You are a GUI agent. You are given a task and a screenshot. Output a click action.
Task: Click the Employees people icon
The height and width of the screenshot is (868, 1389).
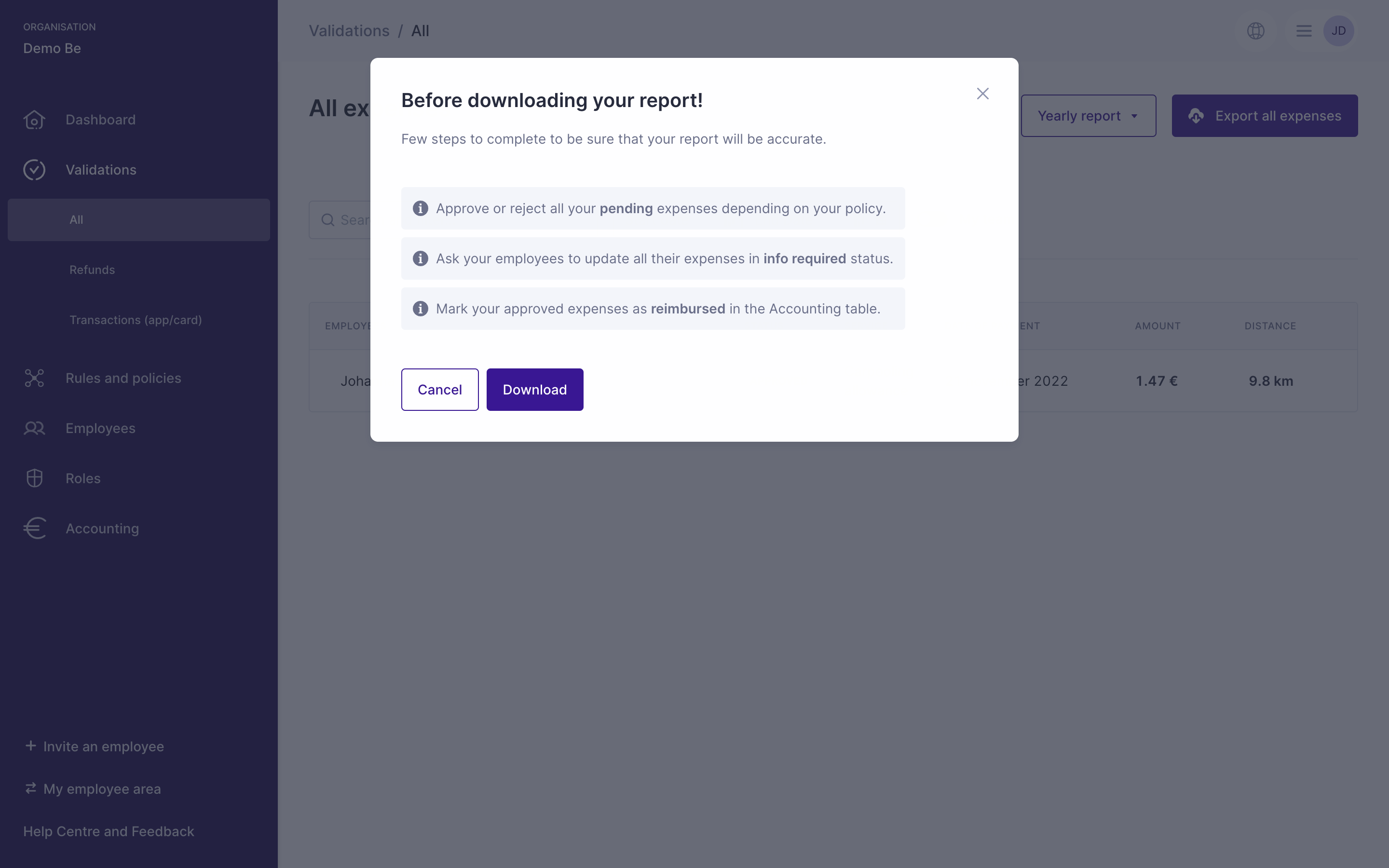pyautogui.click(x=34, y=428)
